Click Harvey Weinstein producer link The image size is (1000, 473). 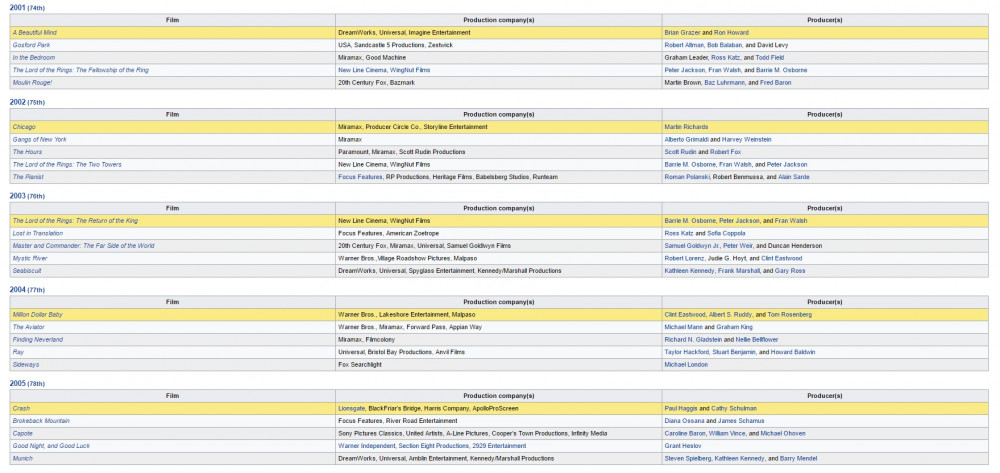click(x=748, y=139)
